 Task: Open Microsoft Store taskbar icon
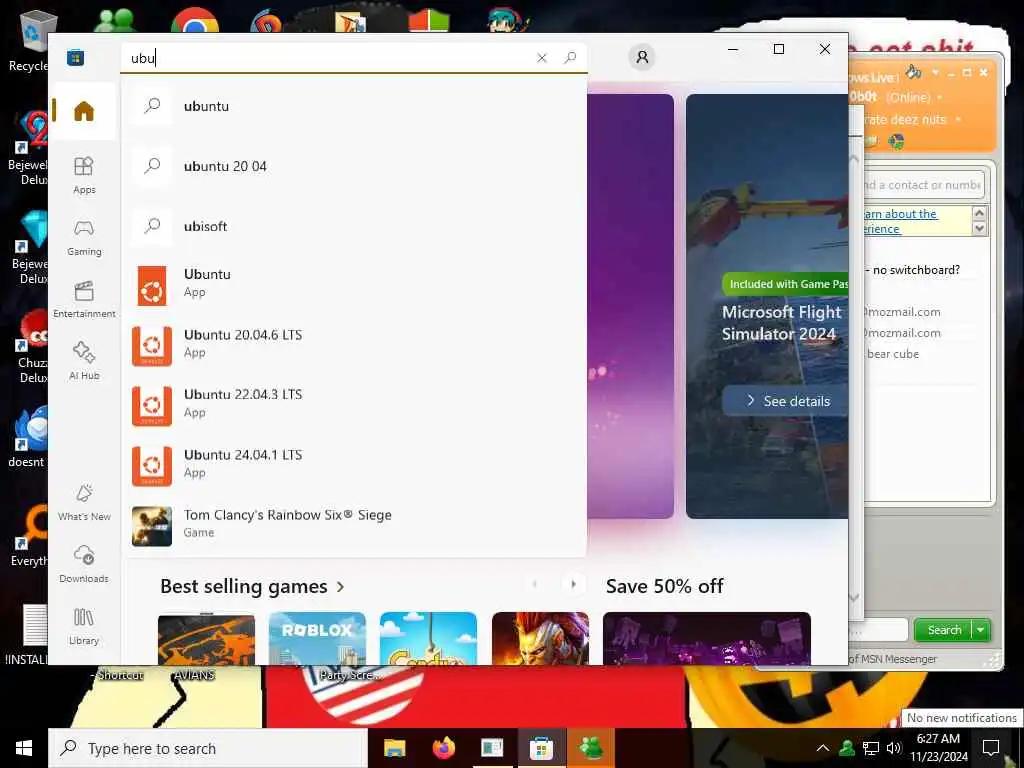tap(541, 748)
